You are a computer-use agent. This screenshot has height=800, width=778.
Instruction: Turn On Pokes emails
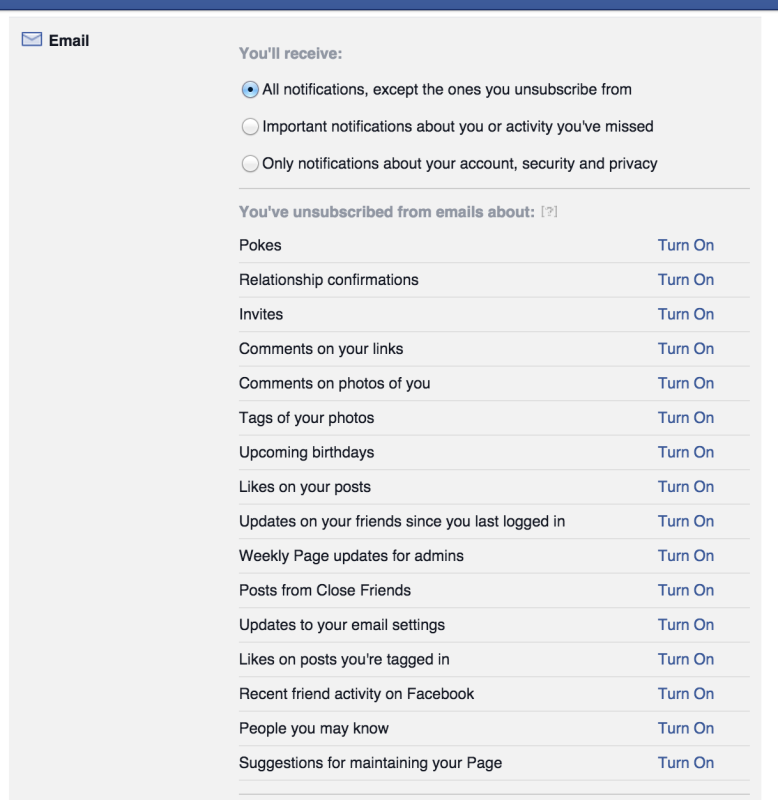point(686,245)
